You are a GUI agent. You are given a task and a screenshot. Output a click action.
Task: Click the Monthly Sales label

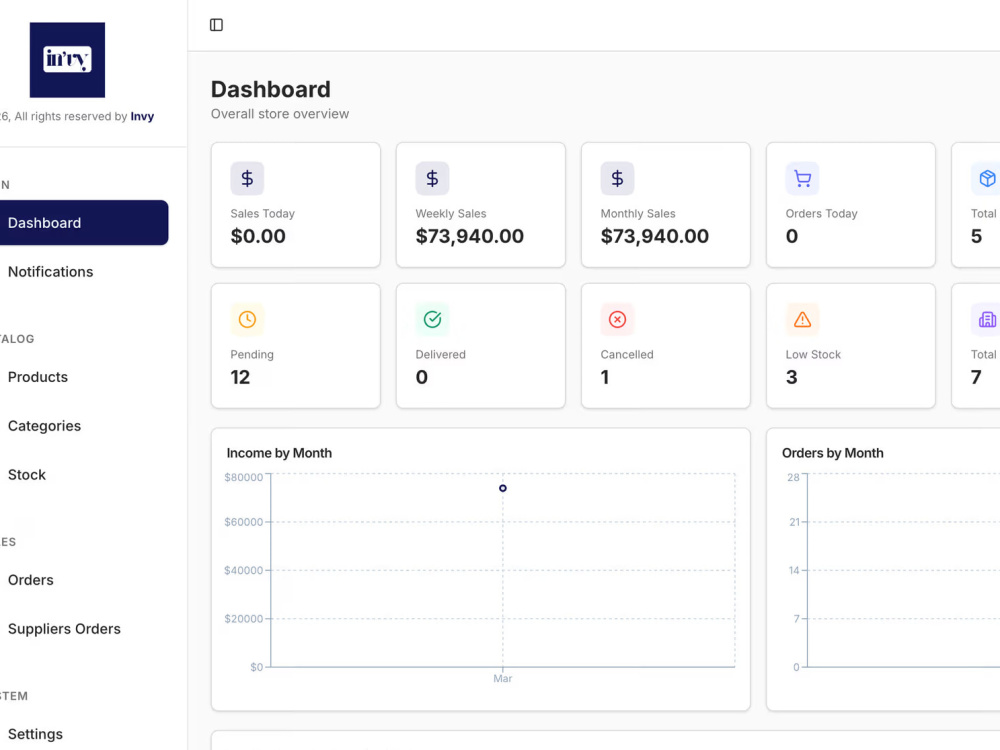pos(638,213)
